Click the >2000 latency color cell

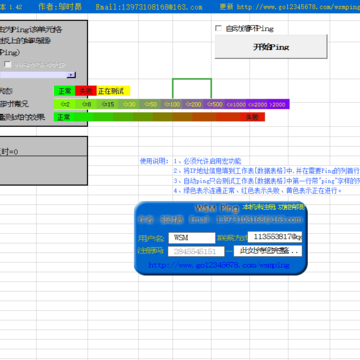(x=279, y=104)
